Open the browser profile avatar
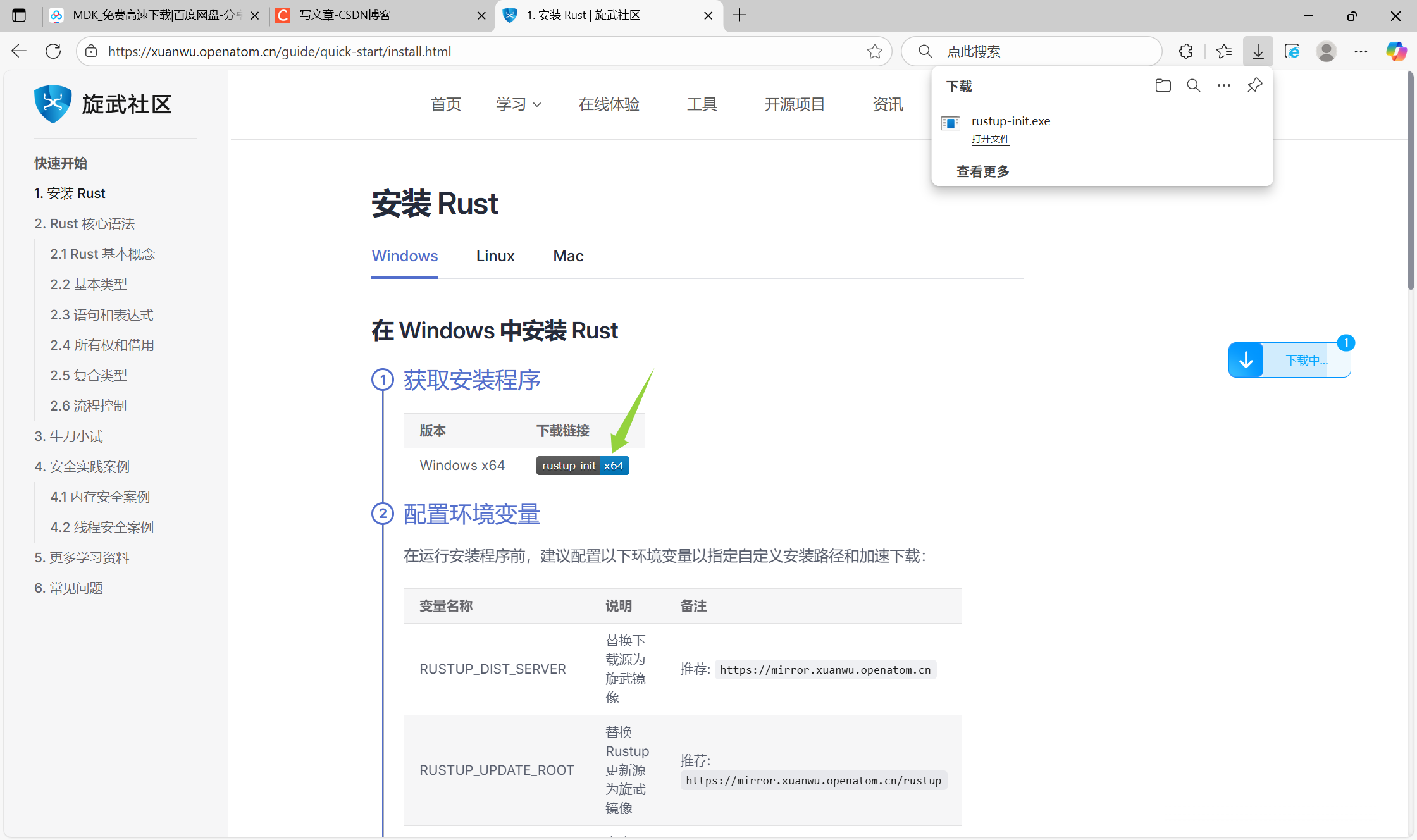This screenshot has width=1417, height=840. [x=1327, y=51]
